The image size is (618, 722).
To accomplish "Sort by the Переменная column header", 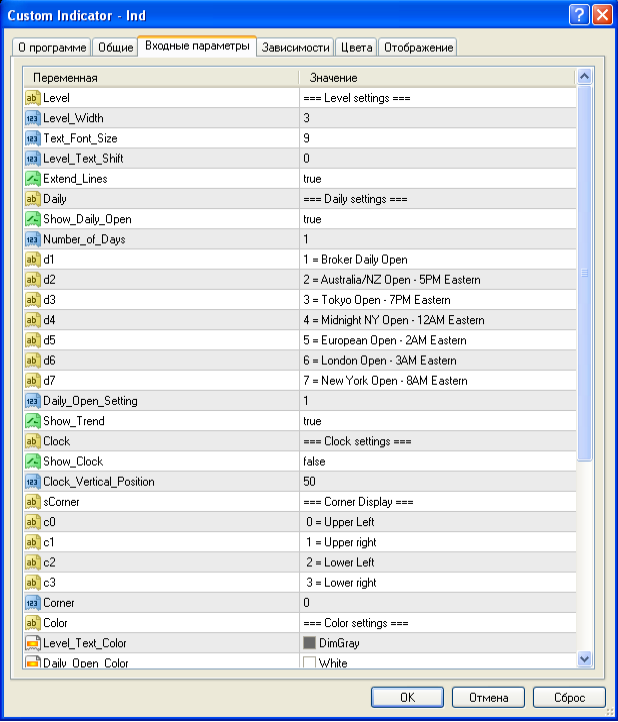I will pos(160,78).
